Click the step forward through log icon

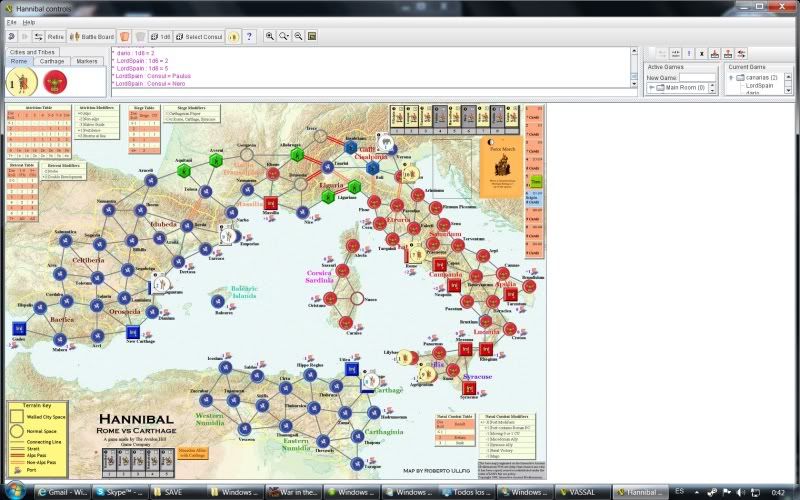(24, 37)
